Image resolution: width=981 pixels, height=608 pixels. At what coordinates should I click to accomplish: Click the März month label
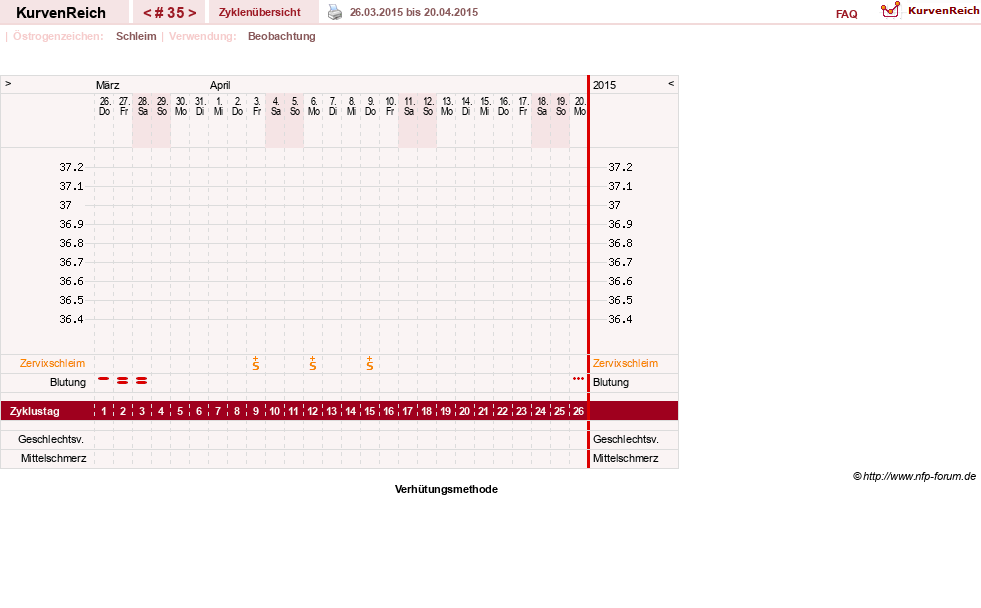point(108,85)
